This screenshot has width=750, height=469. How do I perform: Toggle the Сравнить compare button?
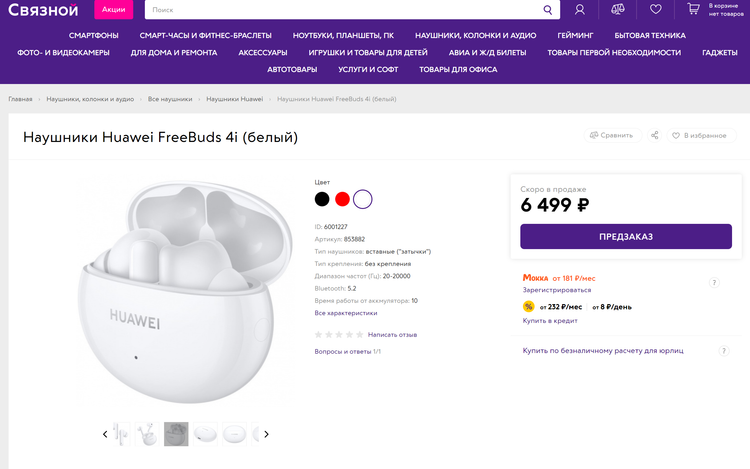[x=611, y=135]
